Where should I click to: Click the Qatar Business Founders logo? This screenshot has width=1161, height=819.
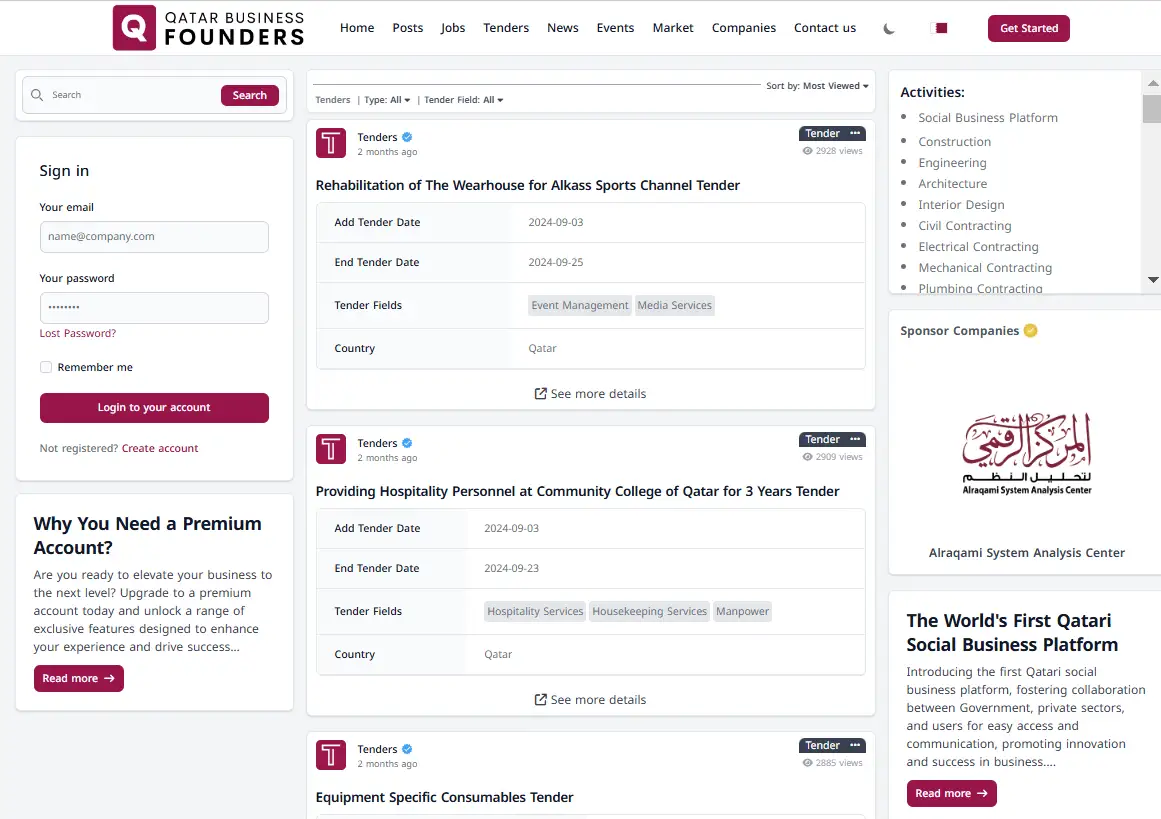pyautogui.click(x=208, y=28)
